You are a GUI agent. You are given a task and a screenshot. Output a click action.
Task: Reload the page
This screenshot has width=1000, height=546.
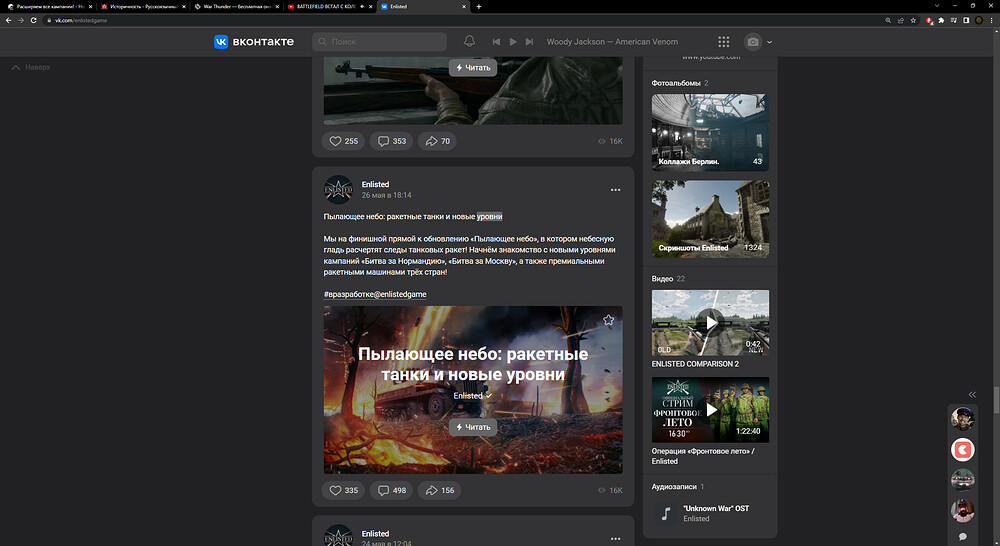(33, 20)
